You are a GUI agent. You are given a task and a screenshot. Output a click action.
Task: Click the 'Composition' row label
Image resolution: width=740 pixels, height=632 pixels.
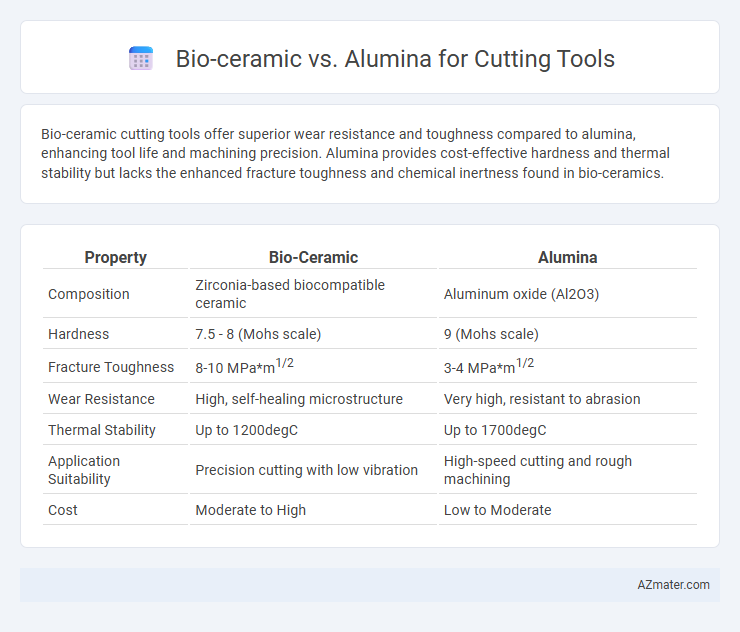89,294
